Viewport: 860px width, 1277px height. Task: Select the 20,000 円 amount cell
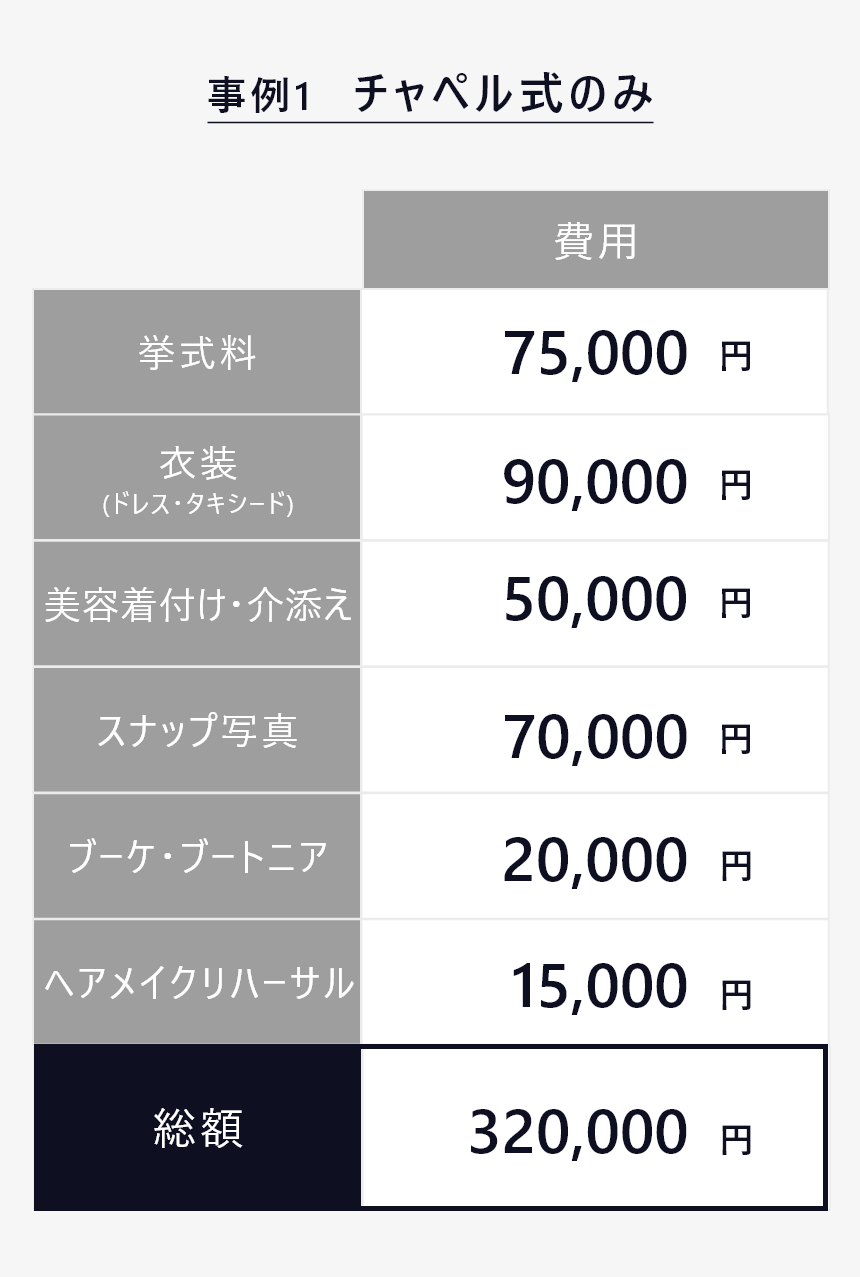[596, 857]
